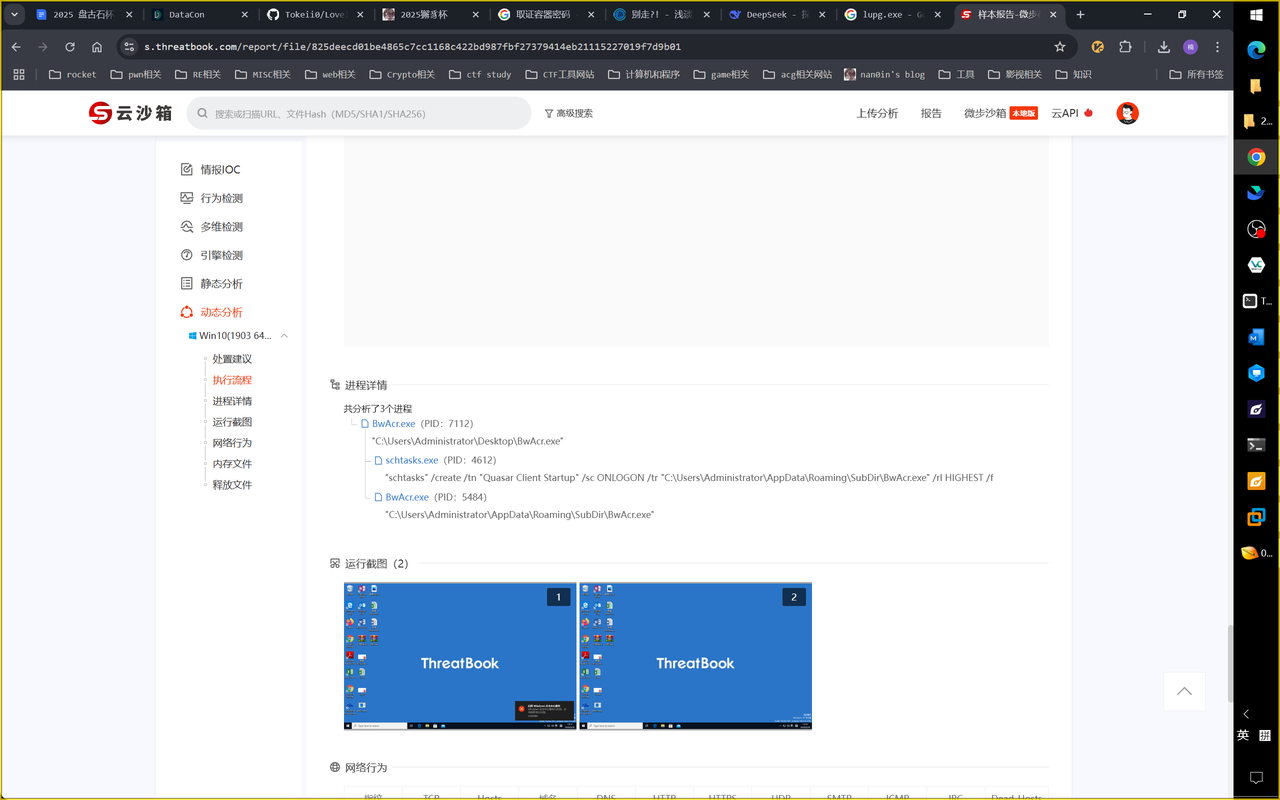
Task: Open browser downloads
Action: (1164, 47)
